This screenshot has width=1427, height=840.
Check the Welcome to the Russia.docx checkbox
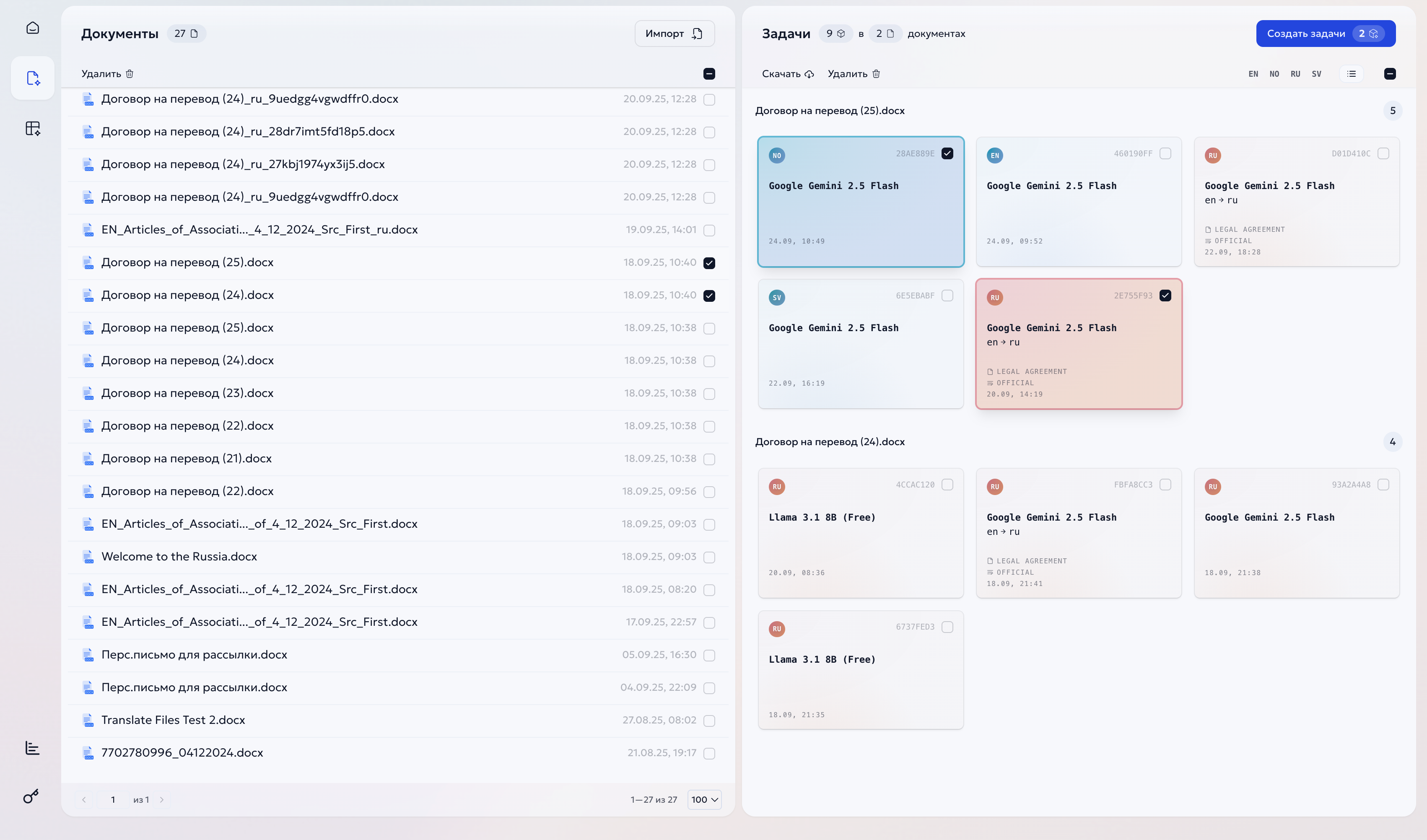tap(709, 557)
